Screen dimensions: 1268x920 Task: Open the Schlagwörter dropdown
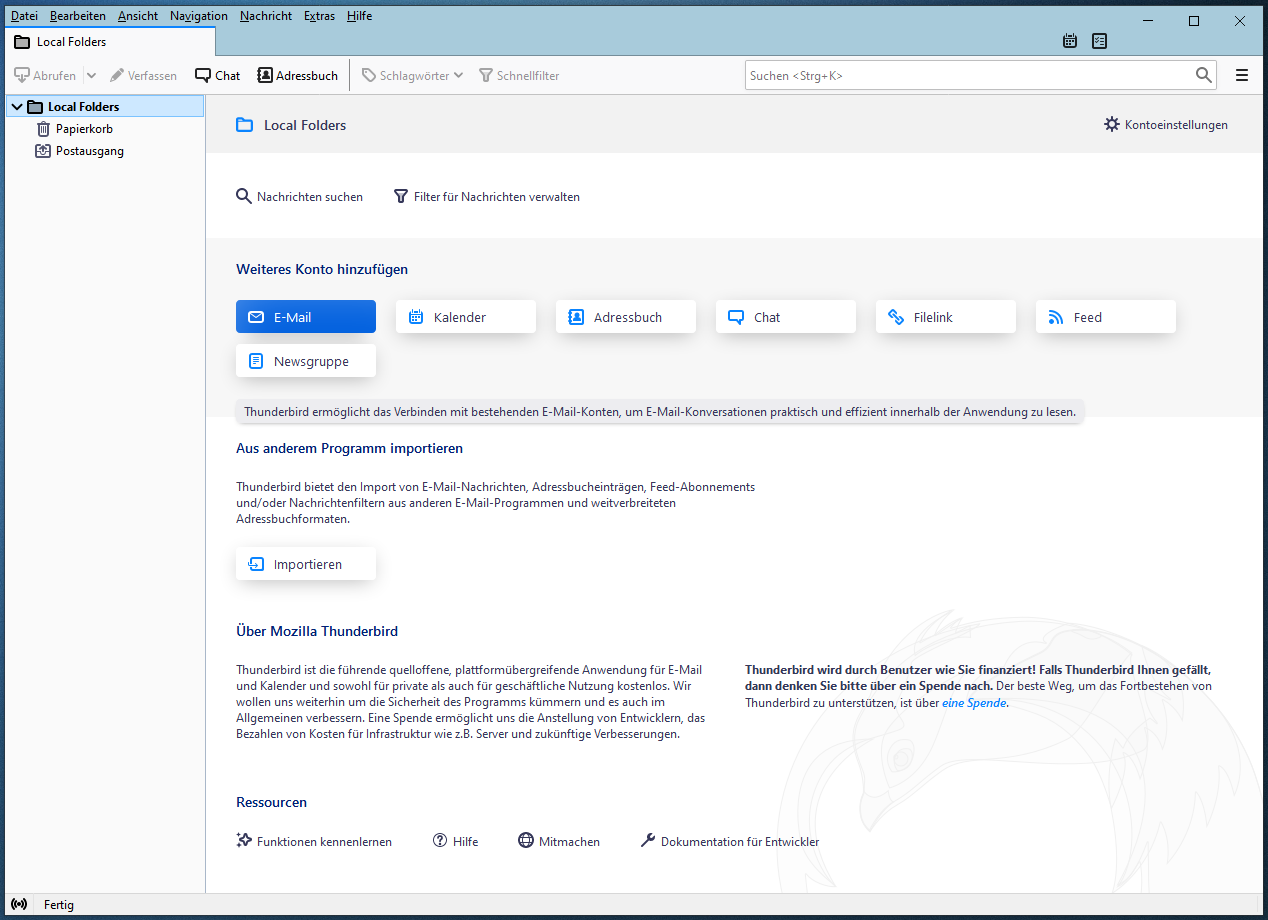pyautogui.click(x=412, y=75)
